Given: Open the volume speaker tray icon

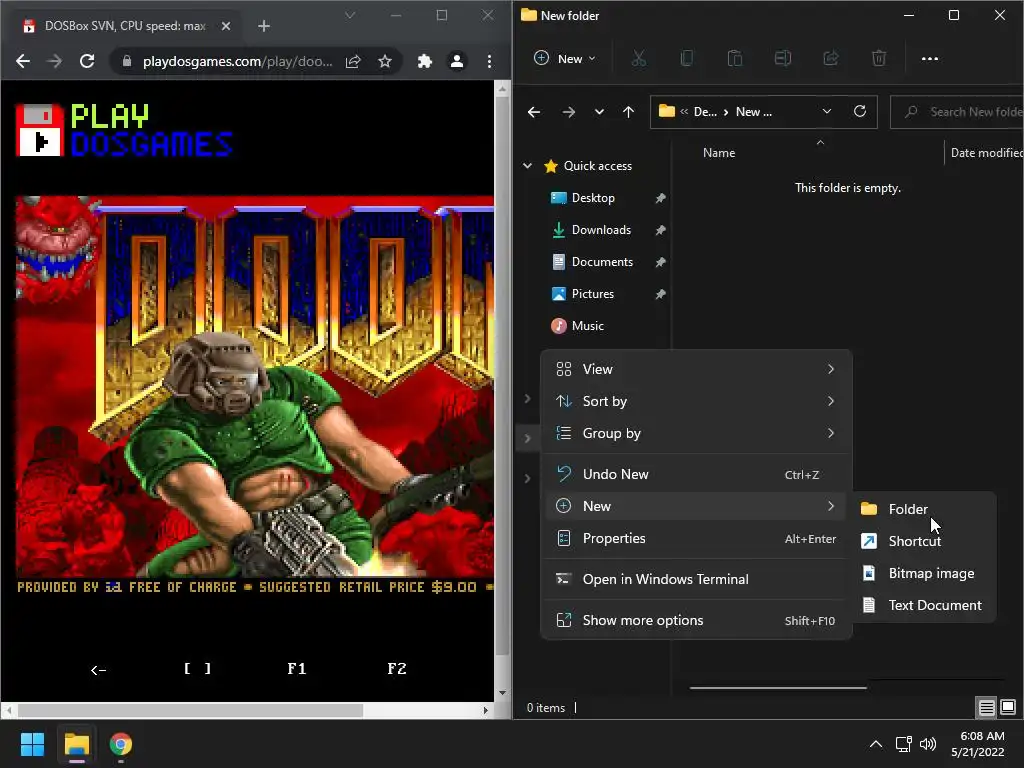Looking at the screenshot, I should pos(927,744).
